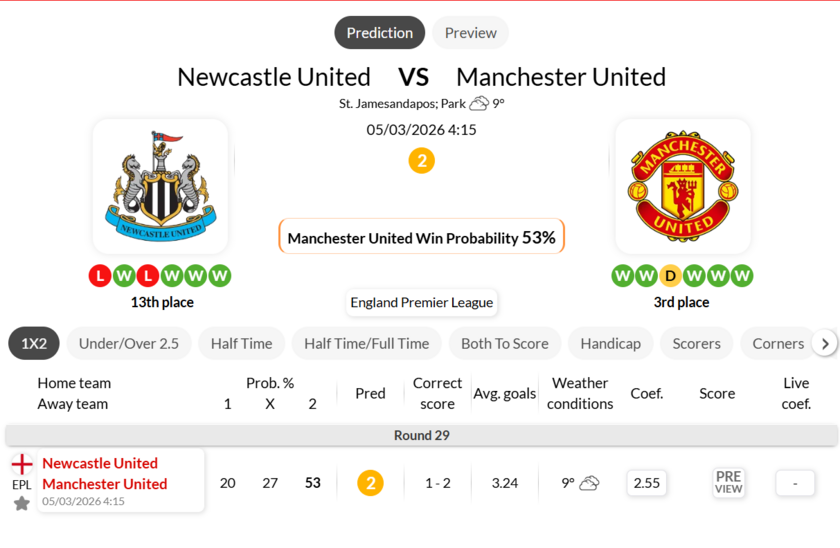Image resolution: width=840 pixels, height=548 pixels.
Task: Click the live coefficient dash box
Action: pyautogui.click(x=795, y=483)
